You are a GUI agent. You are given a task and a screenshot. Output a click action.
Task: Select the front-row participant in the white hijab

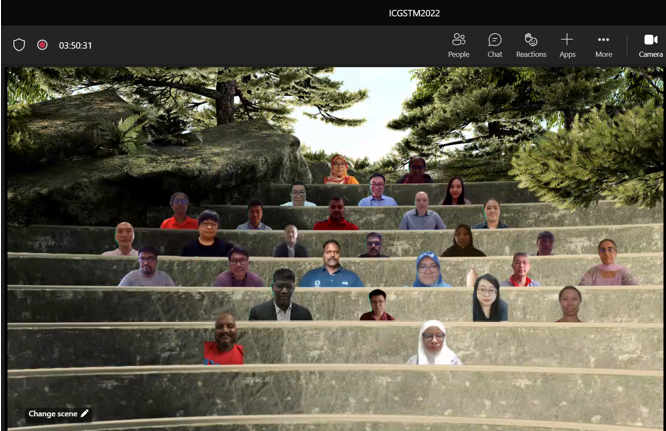434,342
